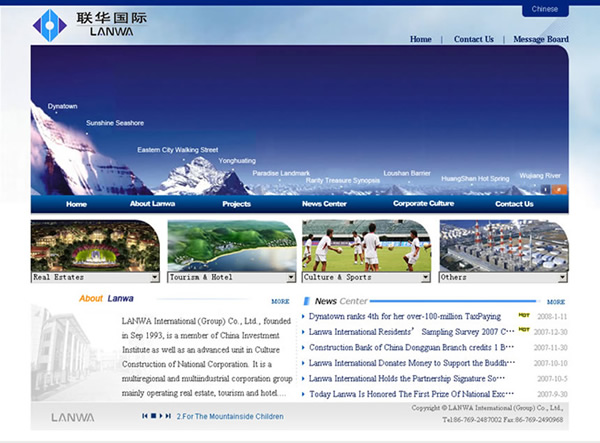Click MORE beside About Lanwa
The width and height of the screenshot is (600, 443).
[x=280, y=301]
